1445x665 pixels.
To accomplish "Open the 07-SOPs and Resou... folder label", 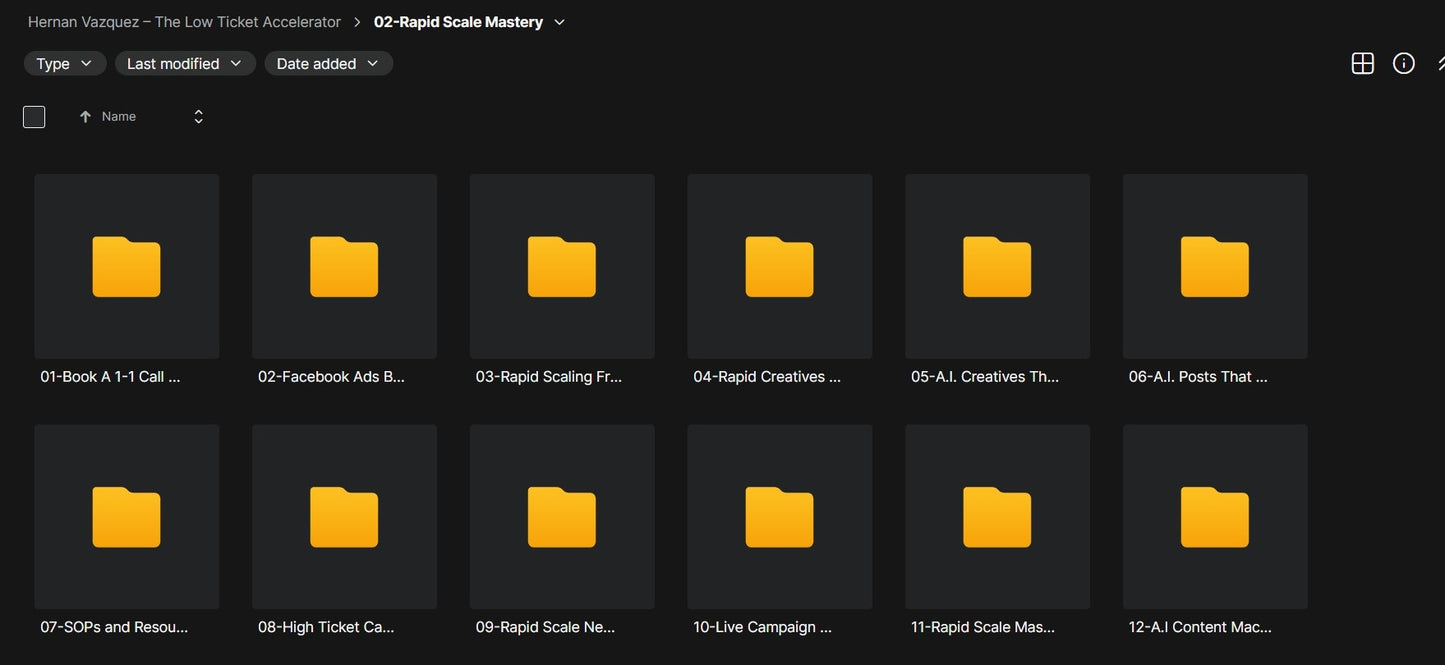I will coord(114,627).
